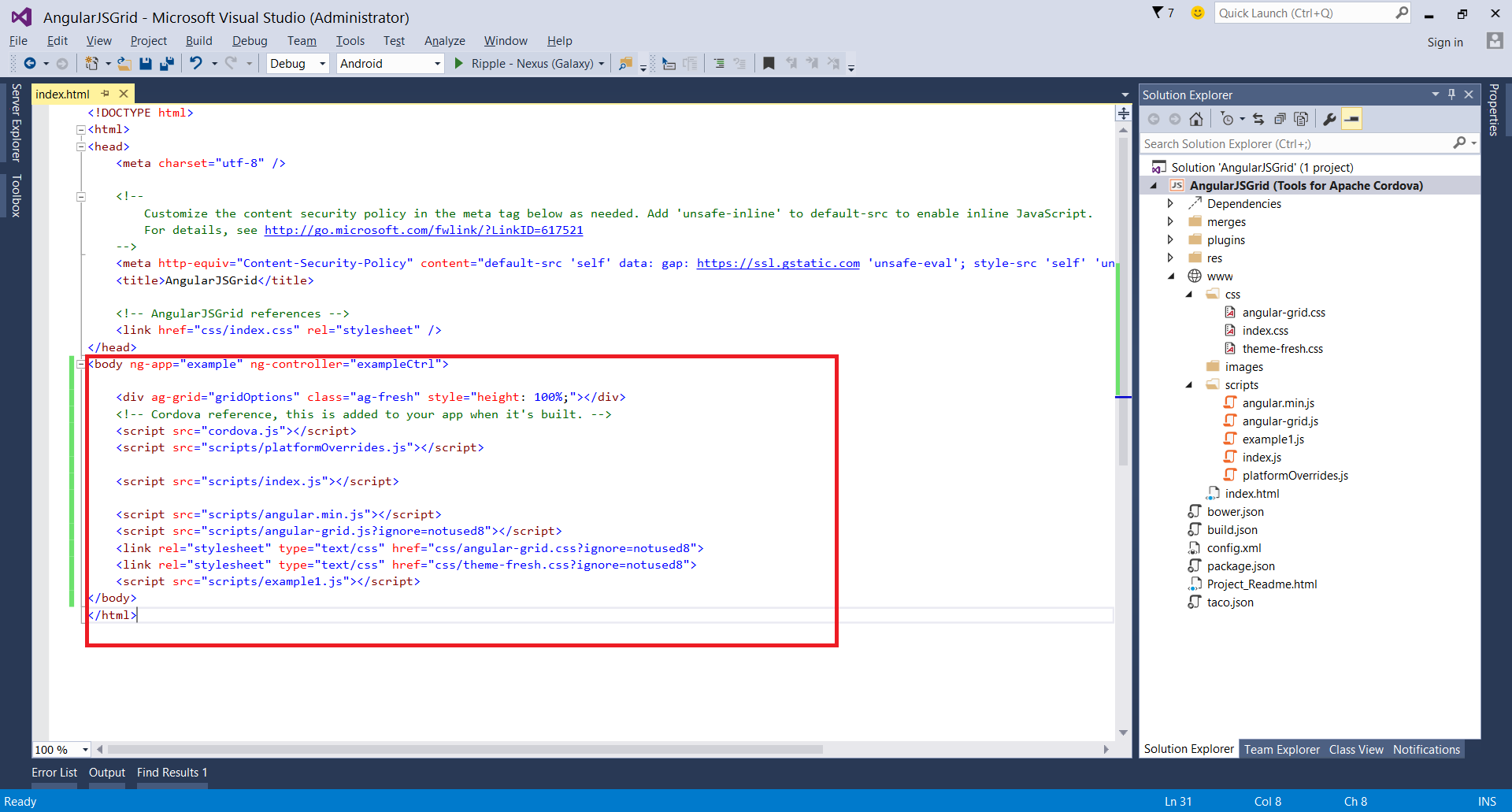Collapse the scripts folder
The width and height of the screenshot is (1512, 812).
(x=1189, y=385)
